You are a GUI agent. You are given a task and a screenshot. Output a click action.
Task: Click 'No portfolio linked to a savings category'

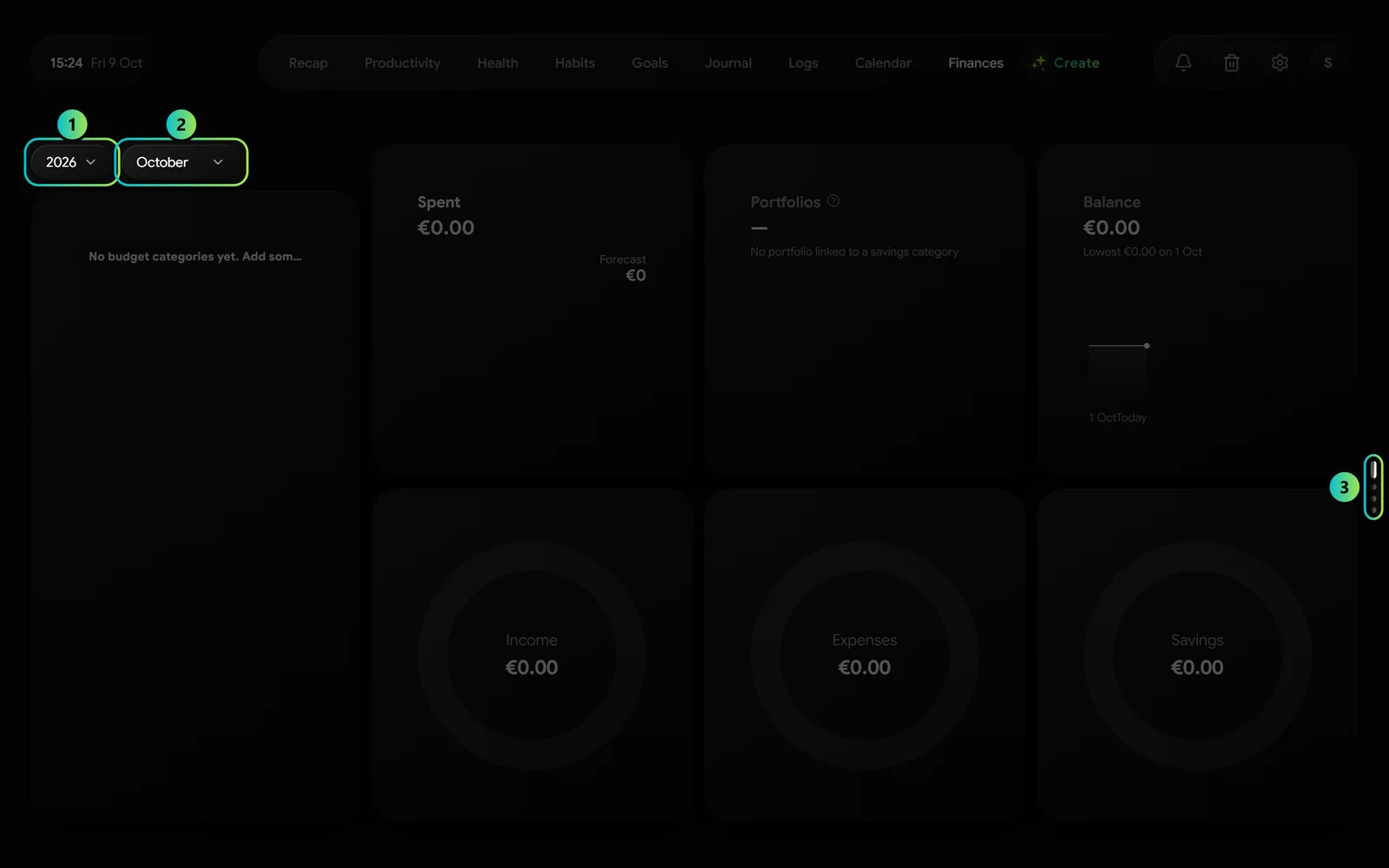854,252
